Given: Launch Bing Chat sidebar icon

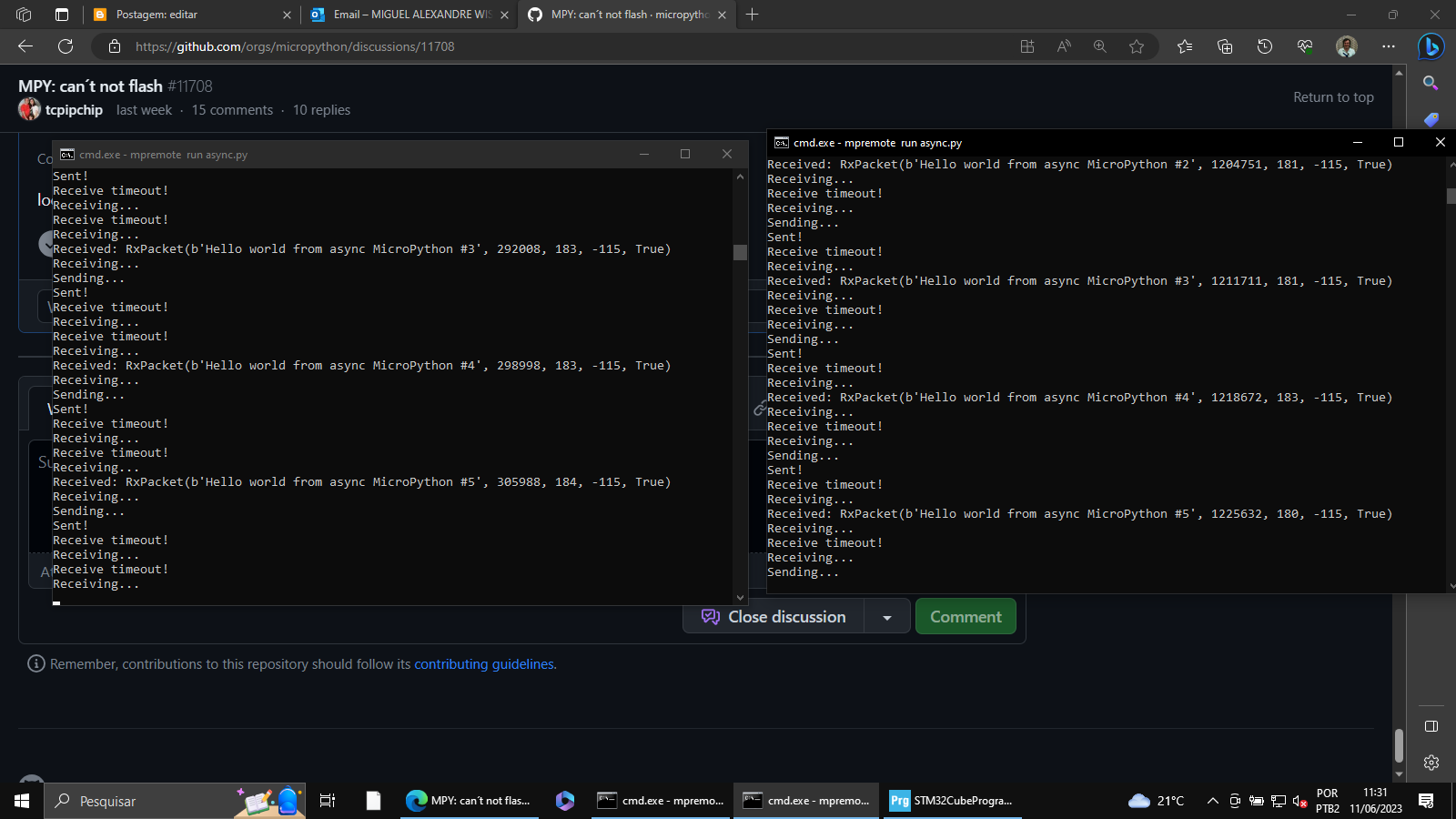Looking at the screenshot, I should coord(1430,46).
